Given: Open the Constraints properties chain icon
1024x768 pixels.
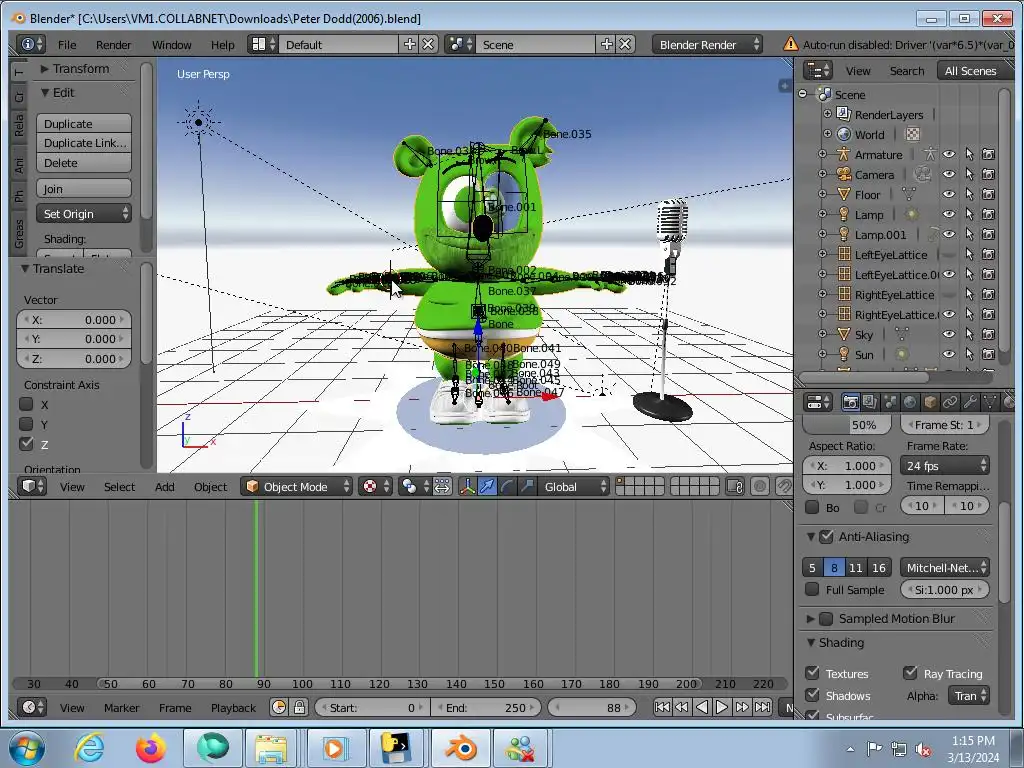Looking at the screenshot, I should click(x=950, y=402).
